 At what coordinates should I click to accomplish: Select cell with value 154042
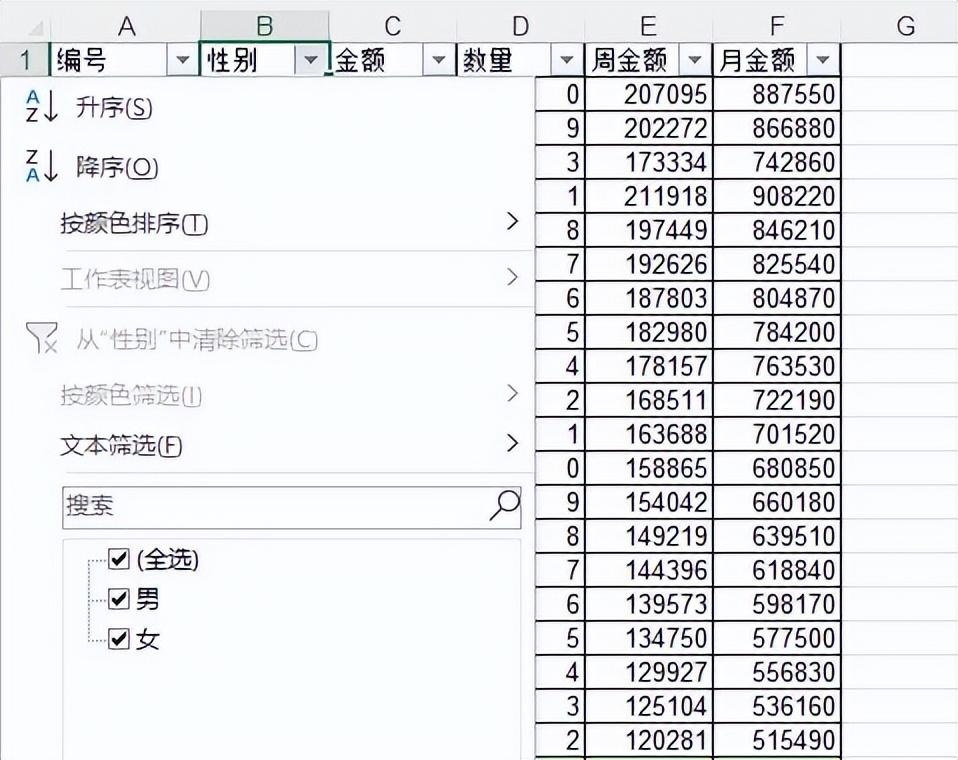[x=649, y=502]
